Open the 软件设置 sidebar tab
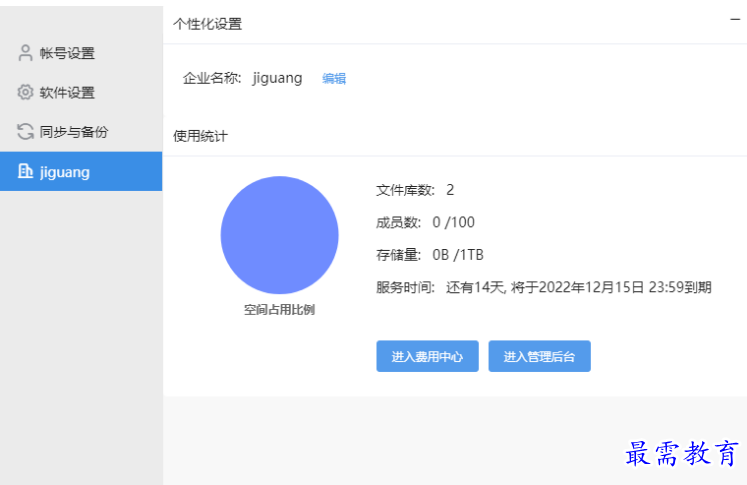The height and width of the screenshot is (485, 747). point(81,92)
